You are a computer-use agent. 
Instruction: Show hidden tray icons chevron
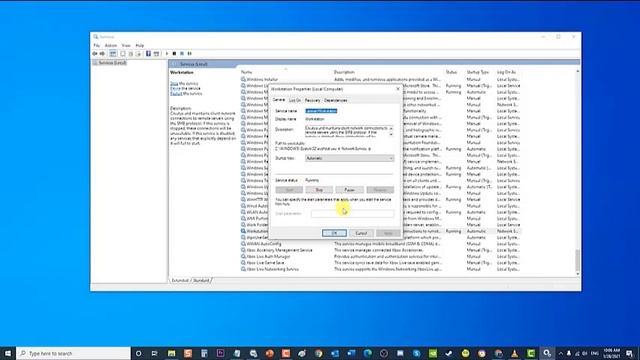560,353
